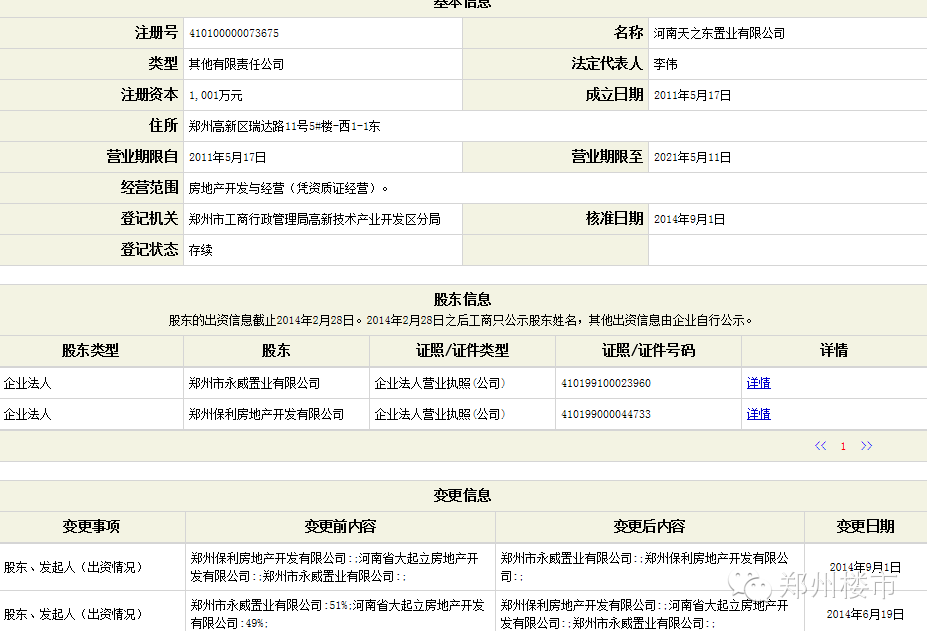Click the 营业期限自 date value

227,157
